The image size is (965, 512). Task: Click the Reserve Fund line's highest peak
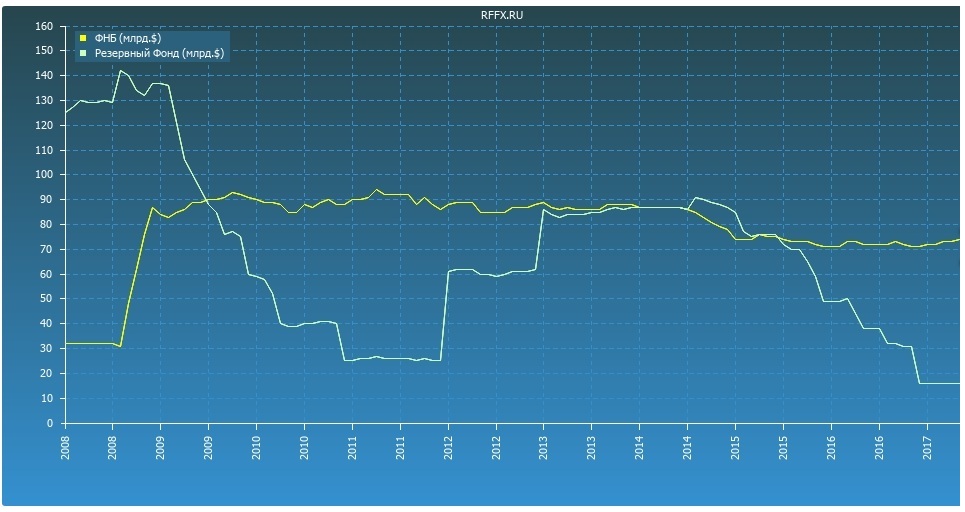click(x=120, y=70)
